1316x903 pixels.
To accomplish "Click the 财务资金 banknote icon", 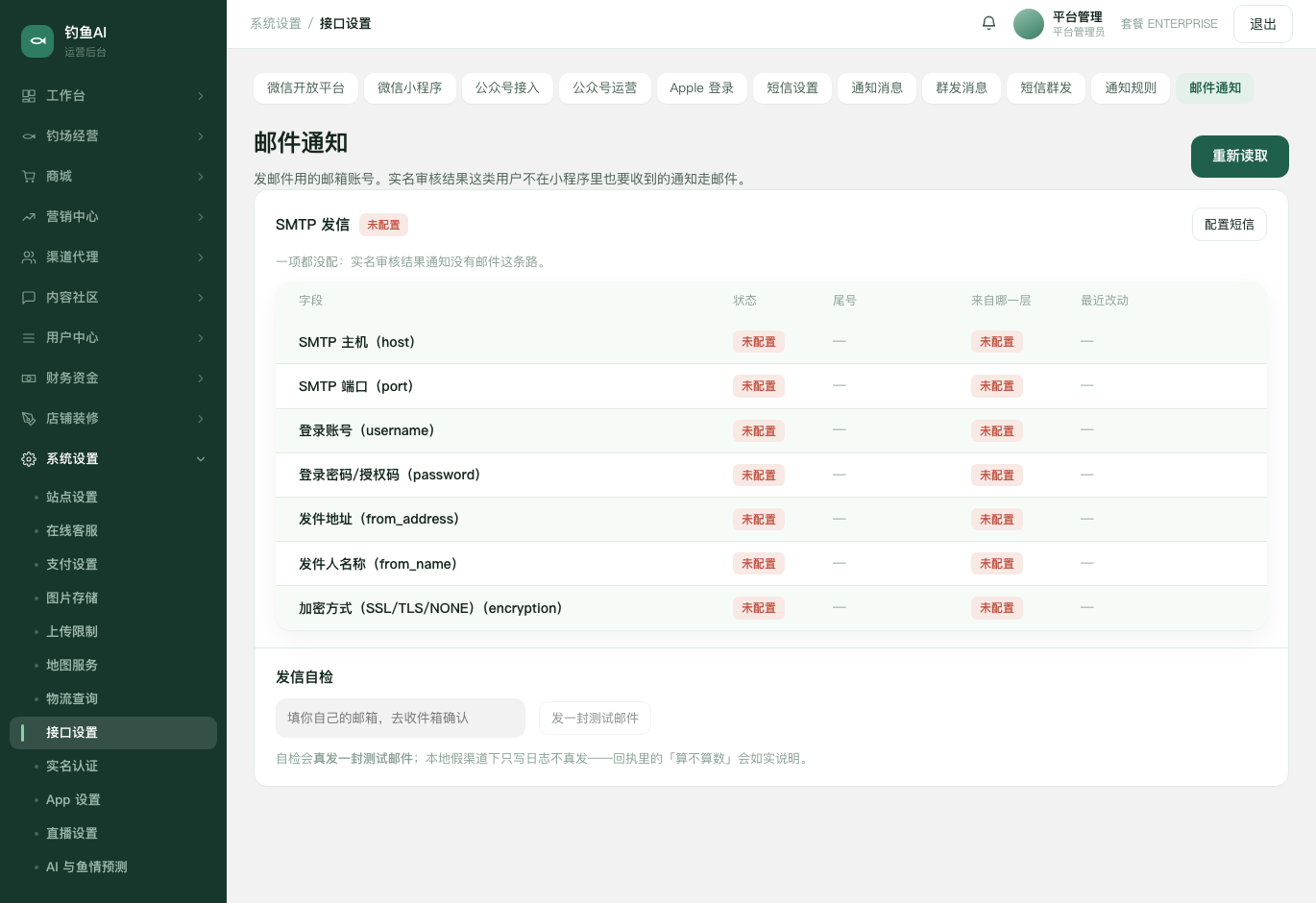I will pyautogui.click(x=29, y=378).
